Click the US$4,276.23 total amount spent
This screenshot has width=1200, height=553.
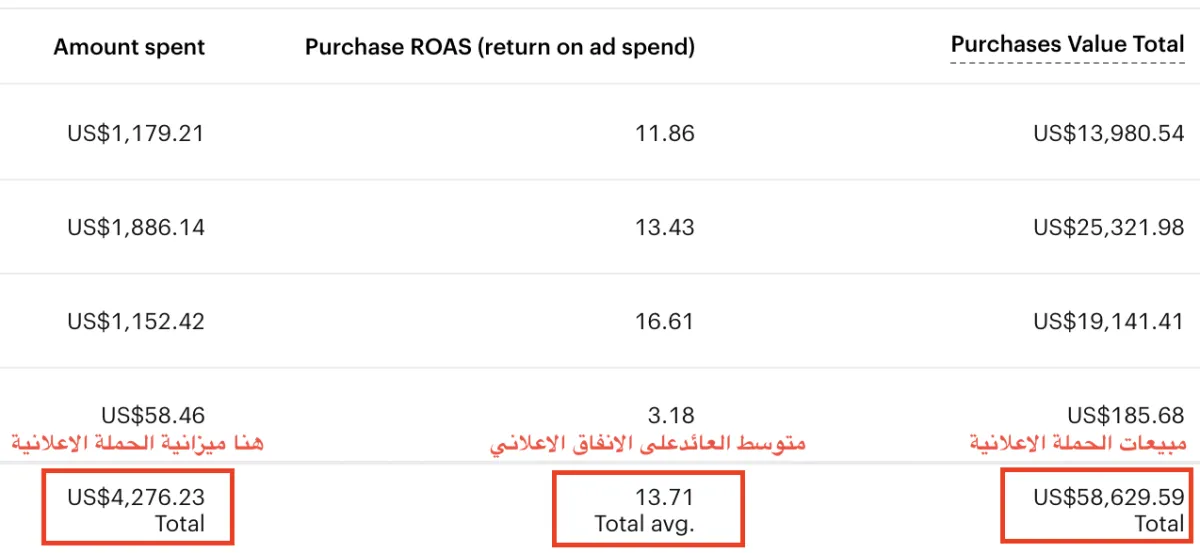click(x=138, y=509)
